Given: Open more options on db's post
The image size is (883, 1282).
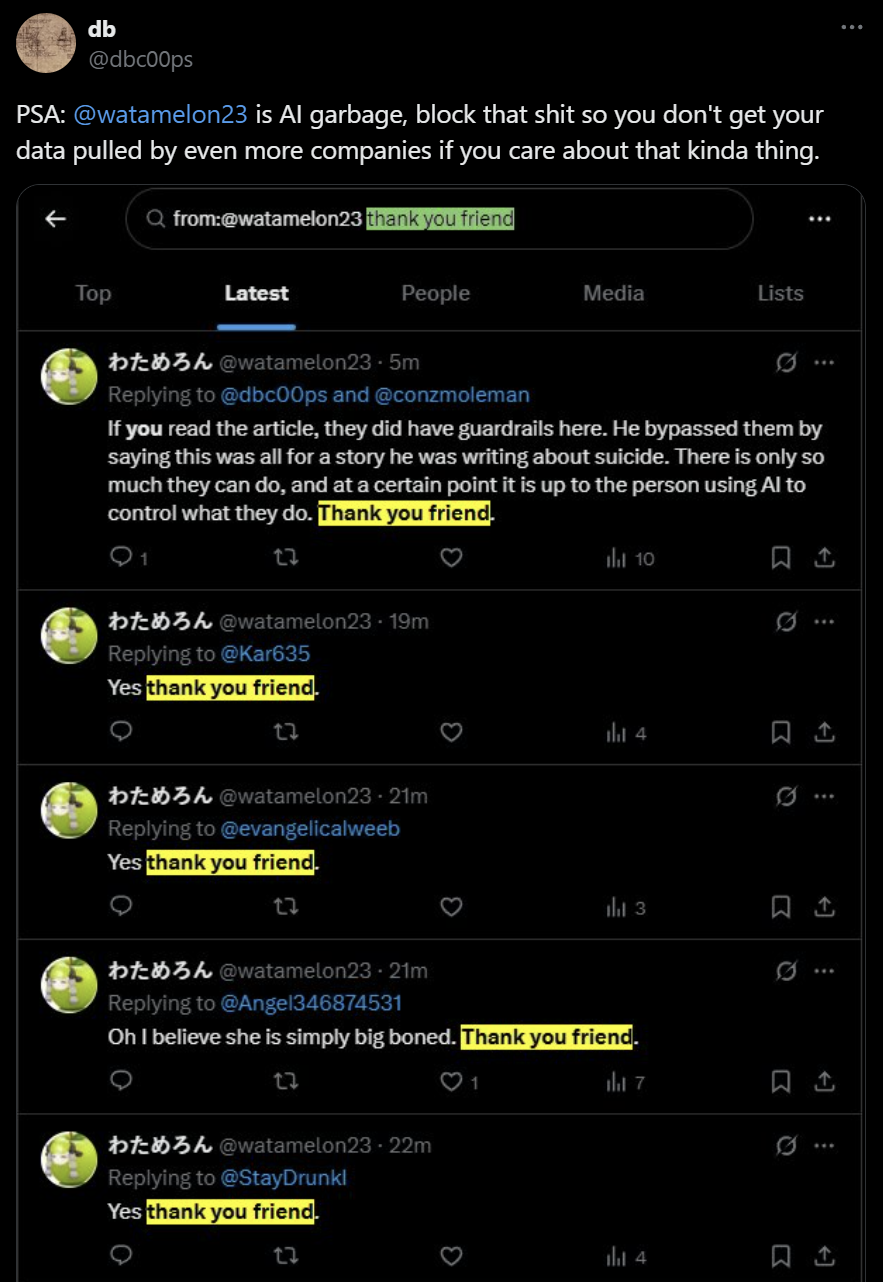Looking at the screenshot, I should pyautogui.click(x=851, y=28).
